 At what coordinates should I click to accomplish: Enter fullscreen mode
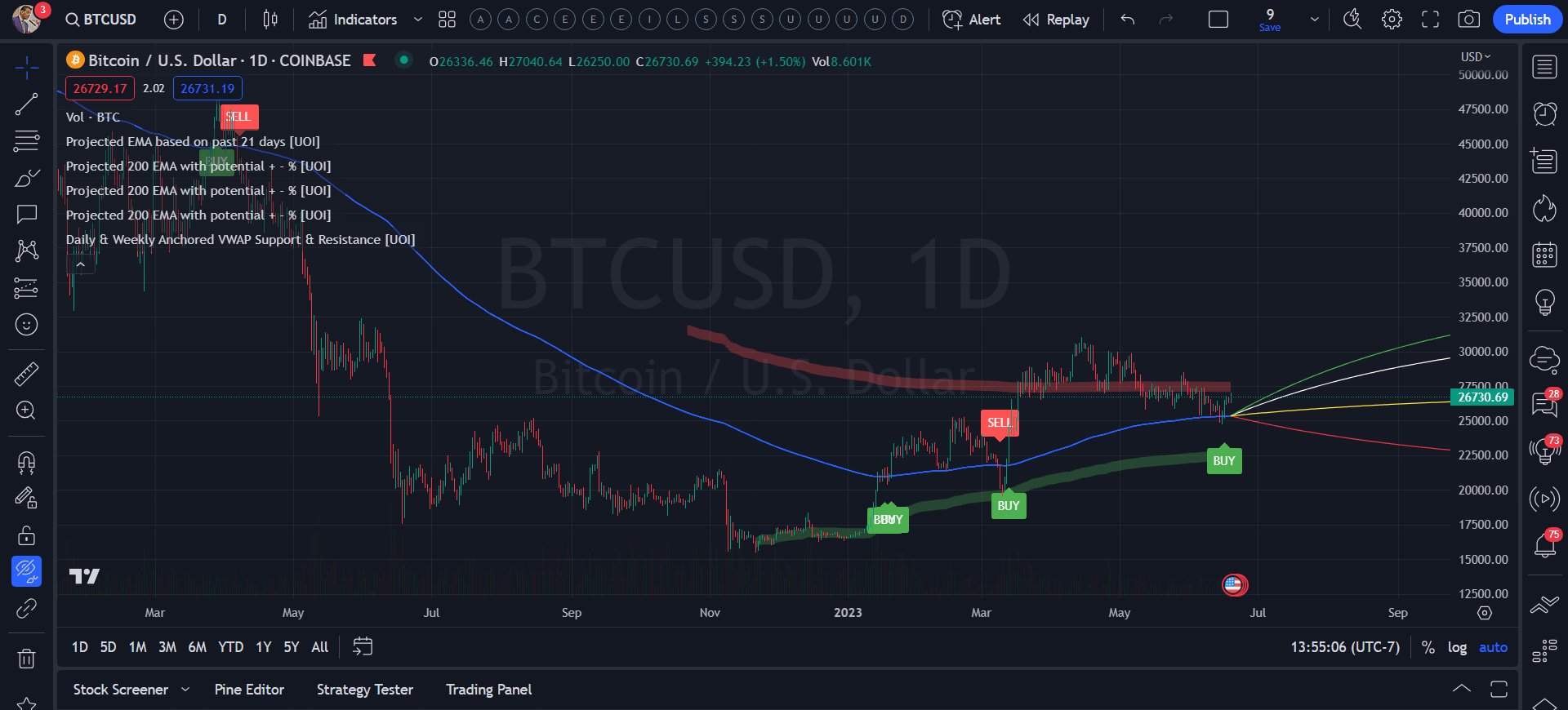pyautogui.click(x=1430, y=20)
